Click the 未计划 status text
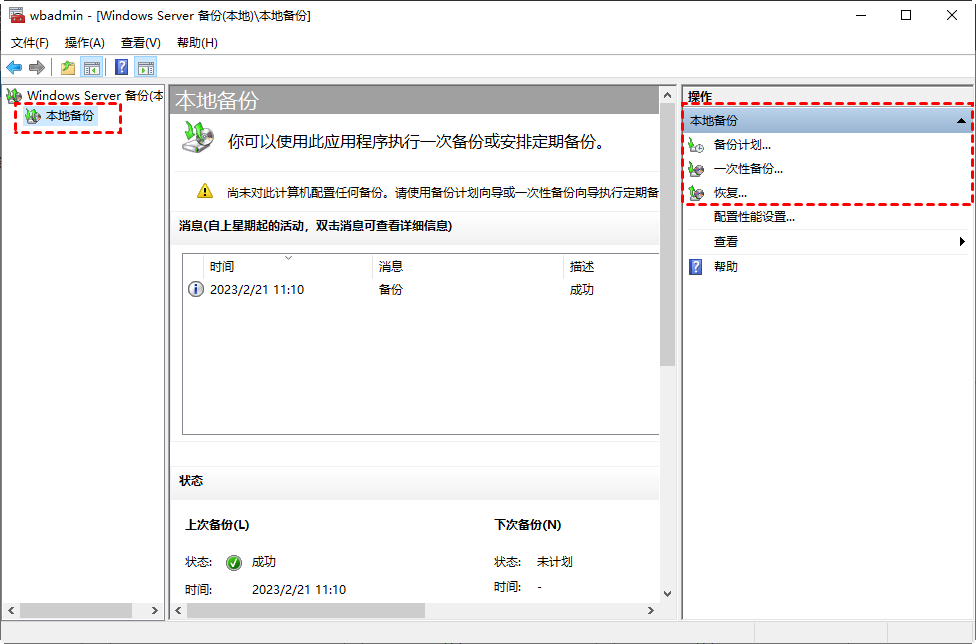Viewport: 976px width, 644px height. click(x=554, y=562)
